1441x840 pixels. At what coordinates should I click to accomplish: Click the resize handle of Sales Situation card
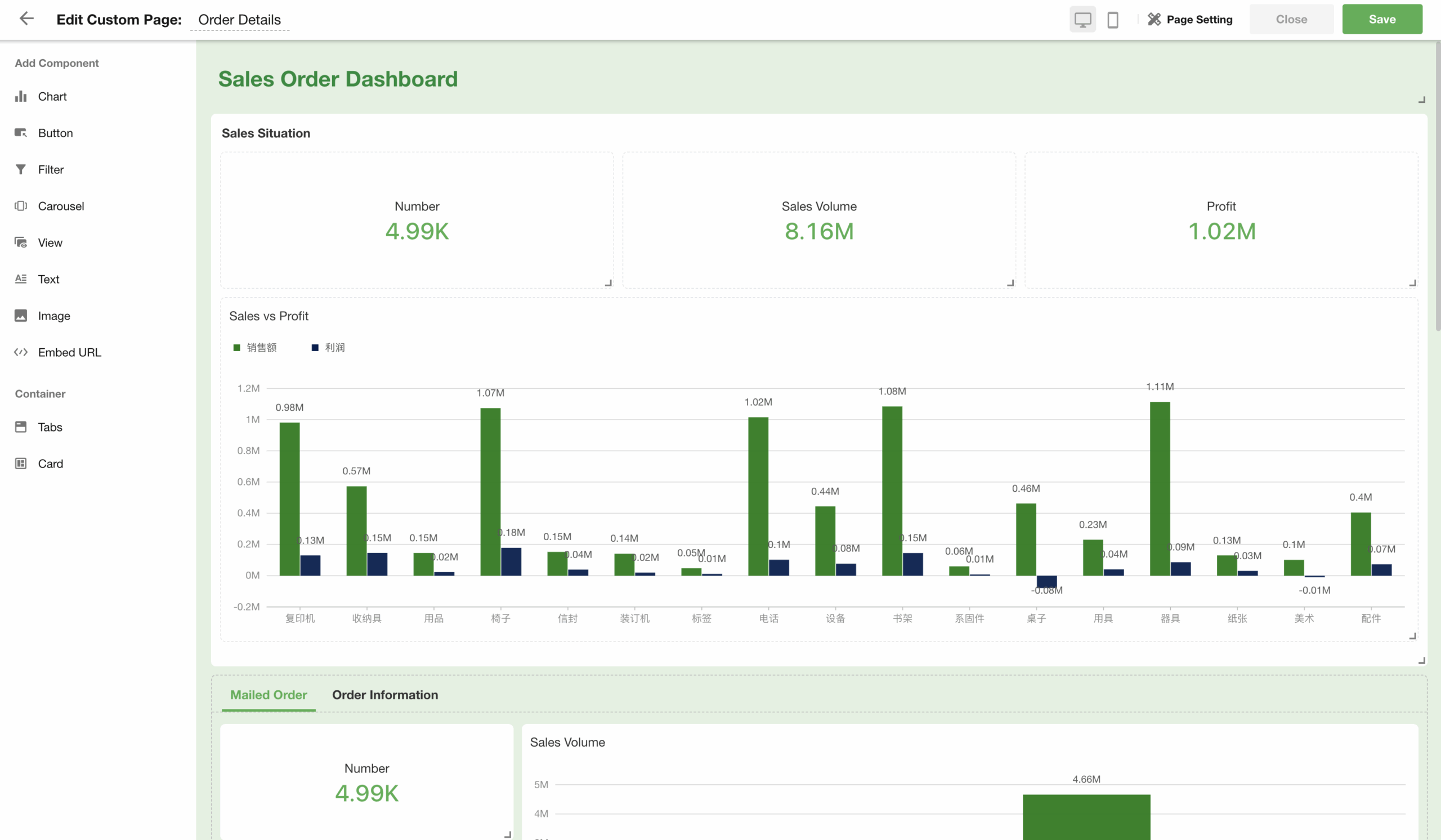(1421, 661)
